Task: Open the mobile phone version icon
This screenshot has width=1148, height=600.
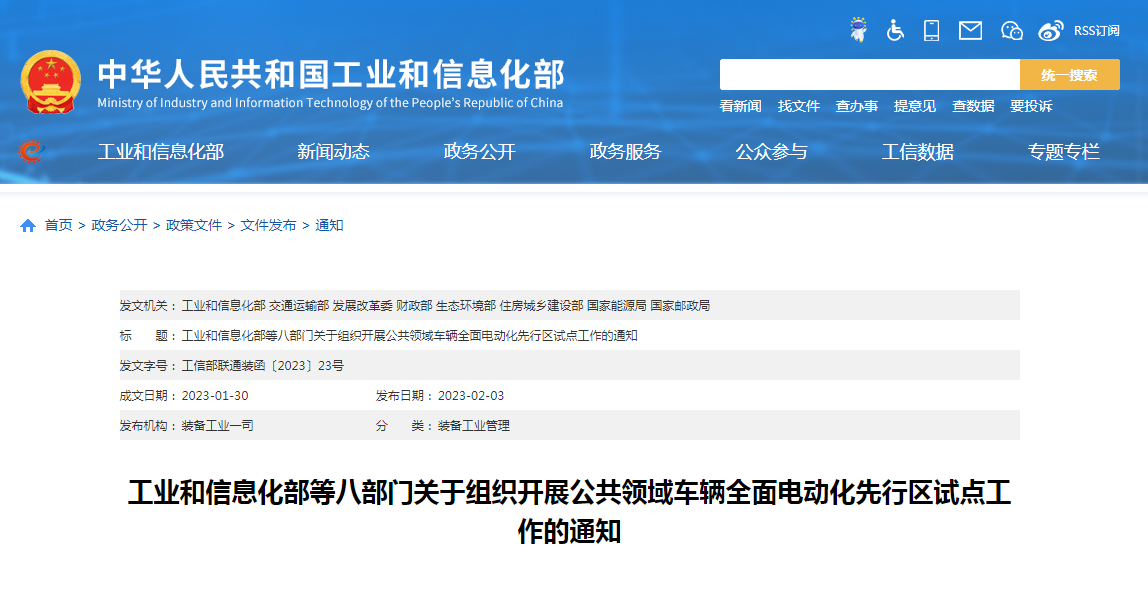Action: pos(931,31)
